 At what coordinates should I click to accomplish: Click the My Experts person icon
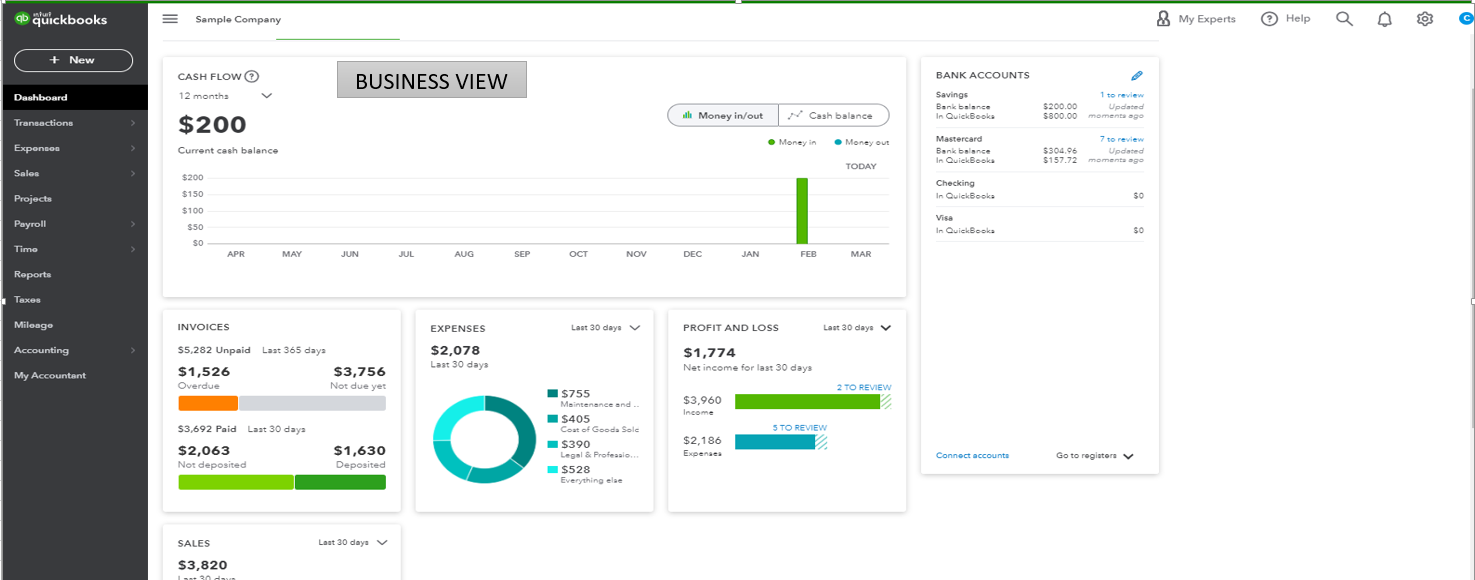[x=1163, y=18]
